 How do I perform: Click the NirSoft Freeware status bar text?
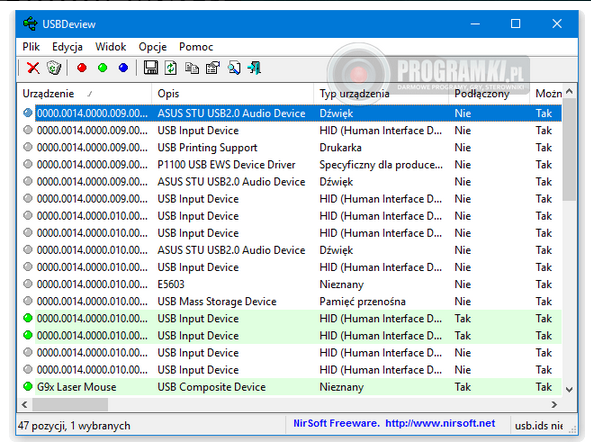point(337,423)
